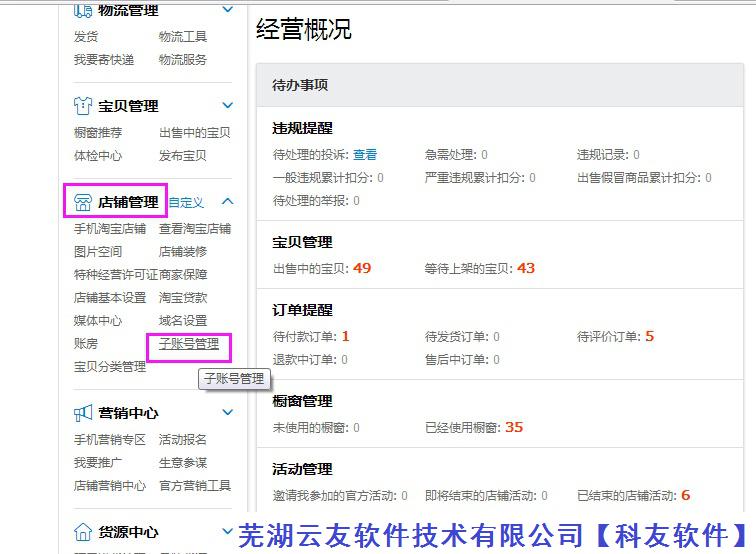Click the 1 count for 待付款订单

pyautogui.click(x=345, y=336)
